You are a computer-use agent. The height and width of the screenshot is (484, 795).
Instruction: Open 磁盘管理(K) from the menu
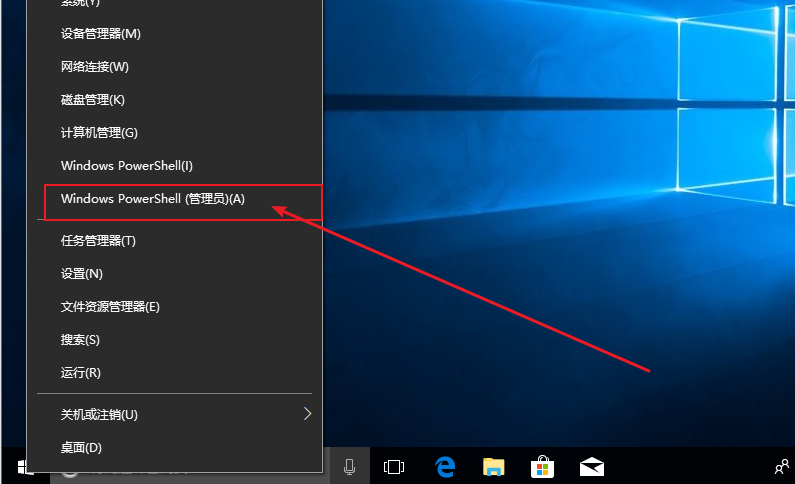93,100
